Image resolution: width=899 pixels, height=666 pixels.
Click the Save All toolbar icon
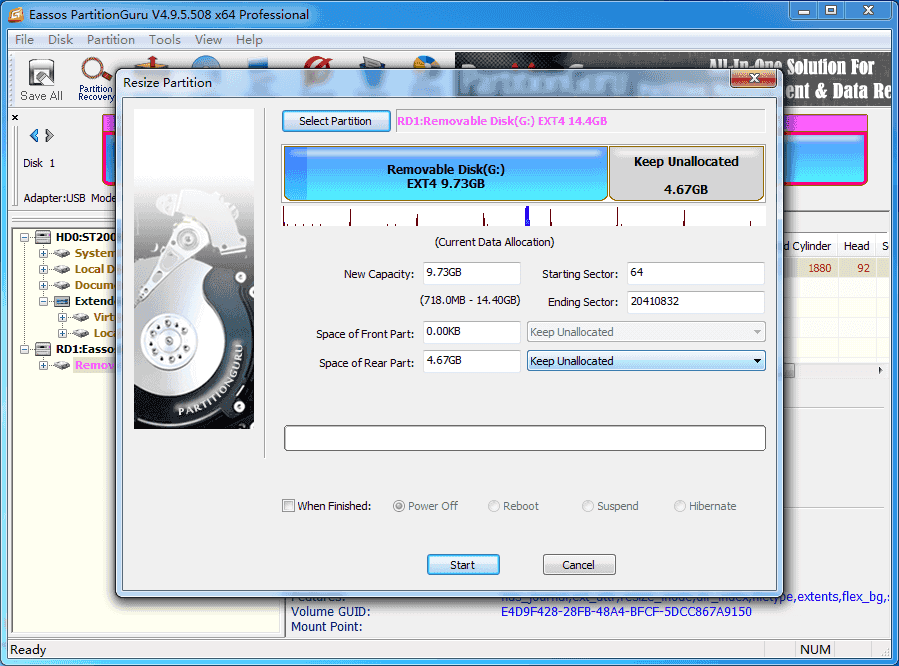(41, 80)
